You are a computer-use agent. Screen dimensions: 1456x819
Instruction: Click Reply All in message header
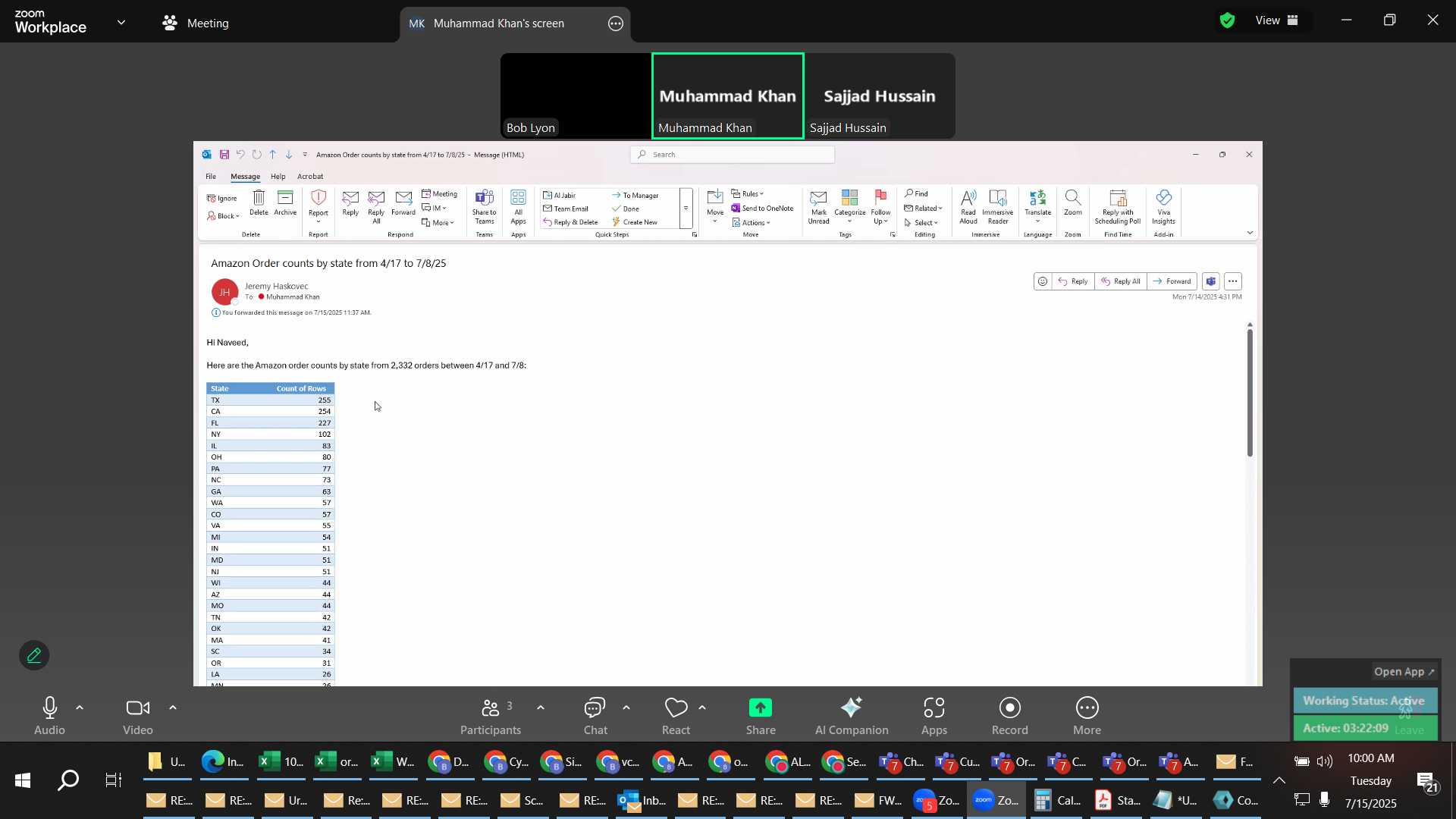pos(1121,281)
